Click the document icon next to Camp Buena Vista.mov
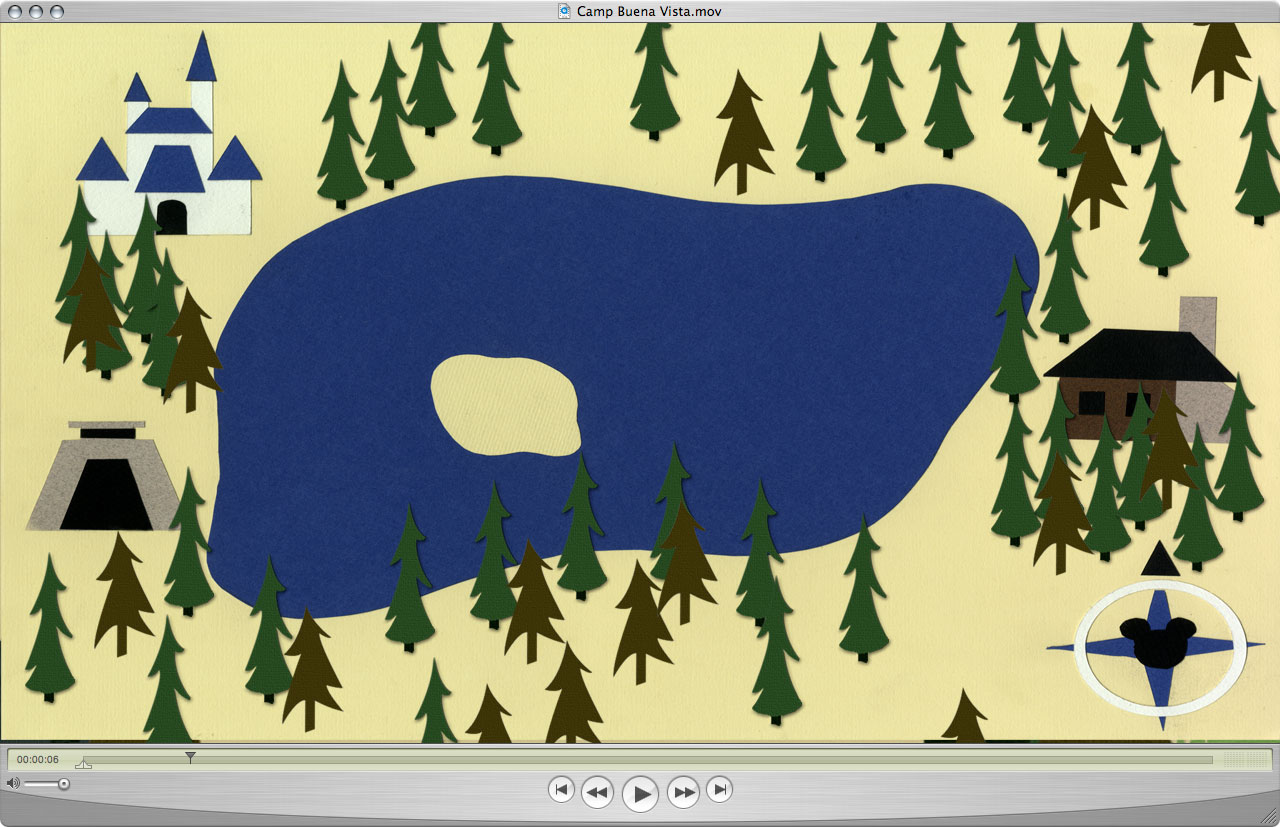The height and width of the screenshot is (827, 1280). click(565, 11)
